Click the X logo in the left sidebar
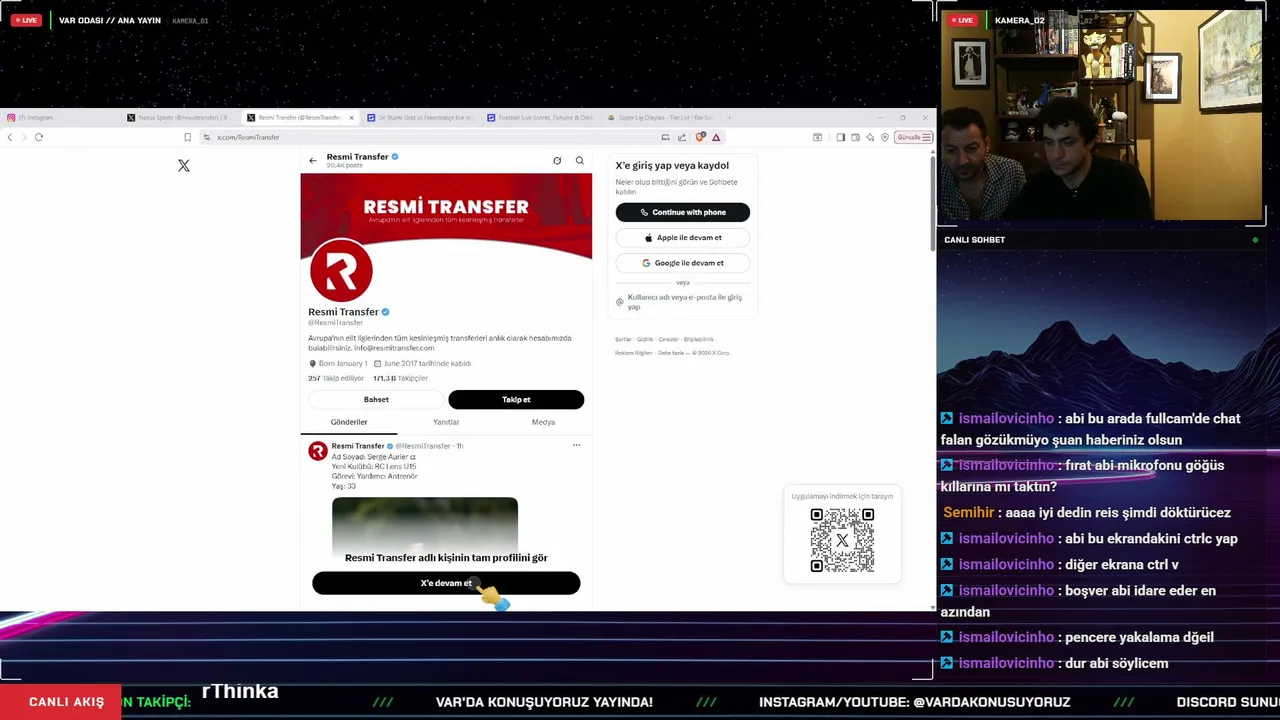The height and width of the screenshot is (720, 1280). point(184,165)
